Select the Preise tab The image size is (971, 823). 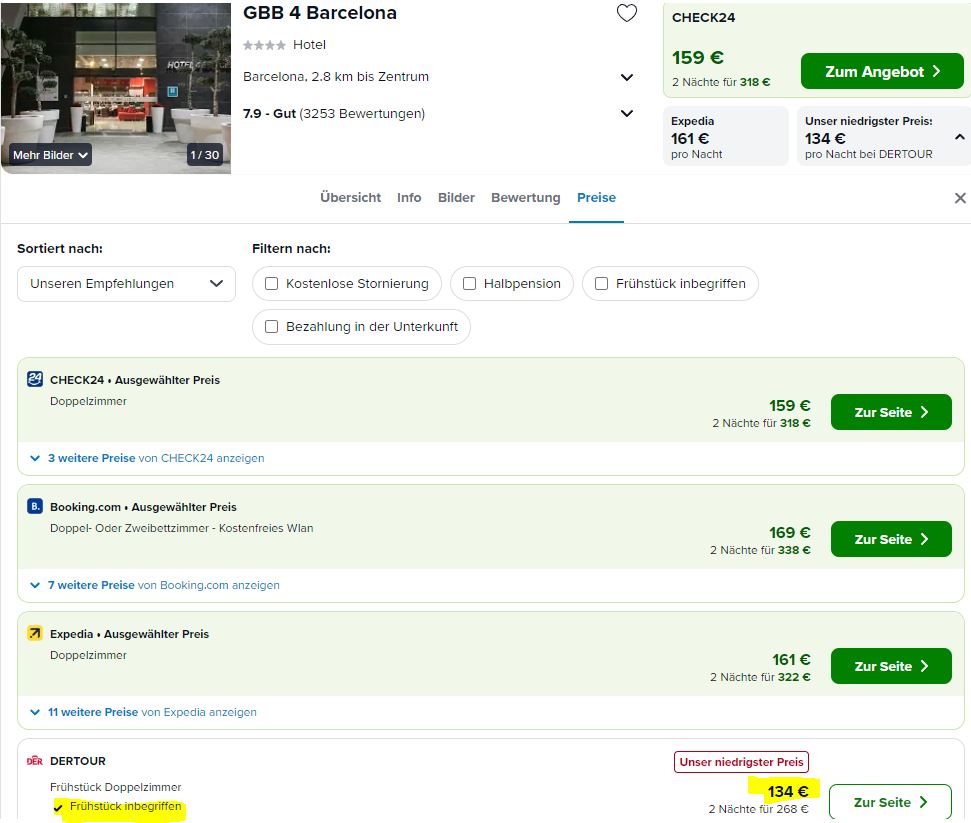pos(596,198)
